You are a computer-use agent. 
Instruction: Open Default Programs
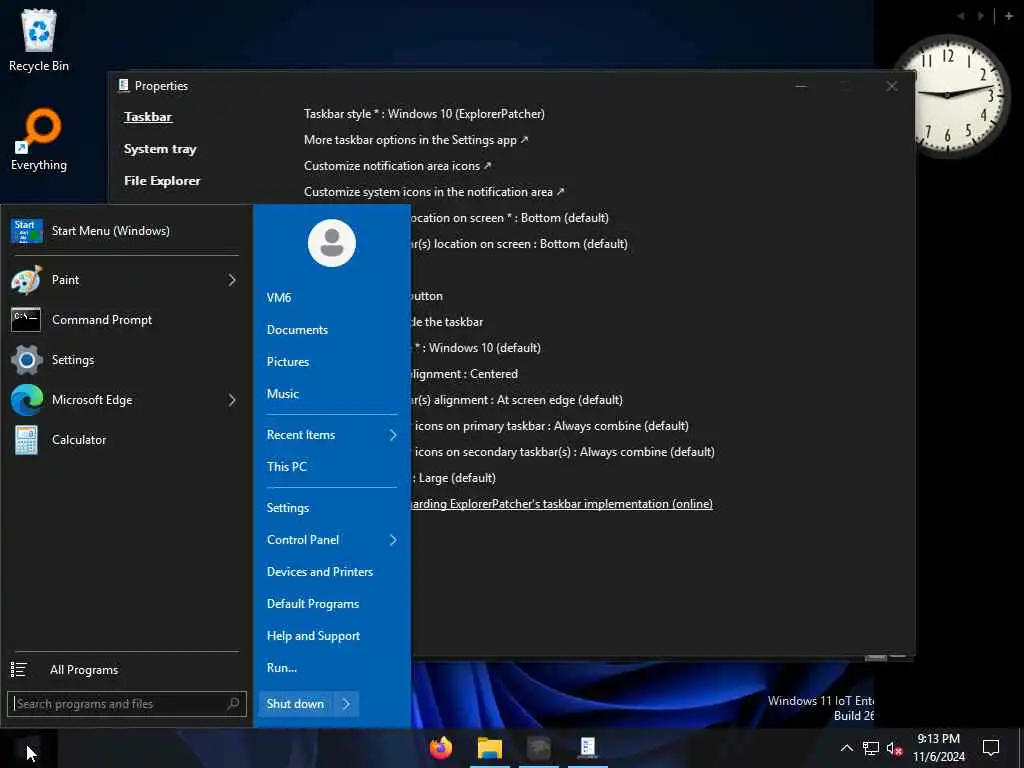(x=313, y=603)
